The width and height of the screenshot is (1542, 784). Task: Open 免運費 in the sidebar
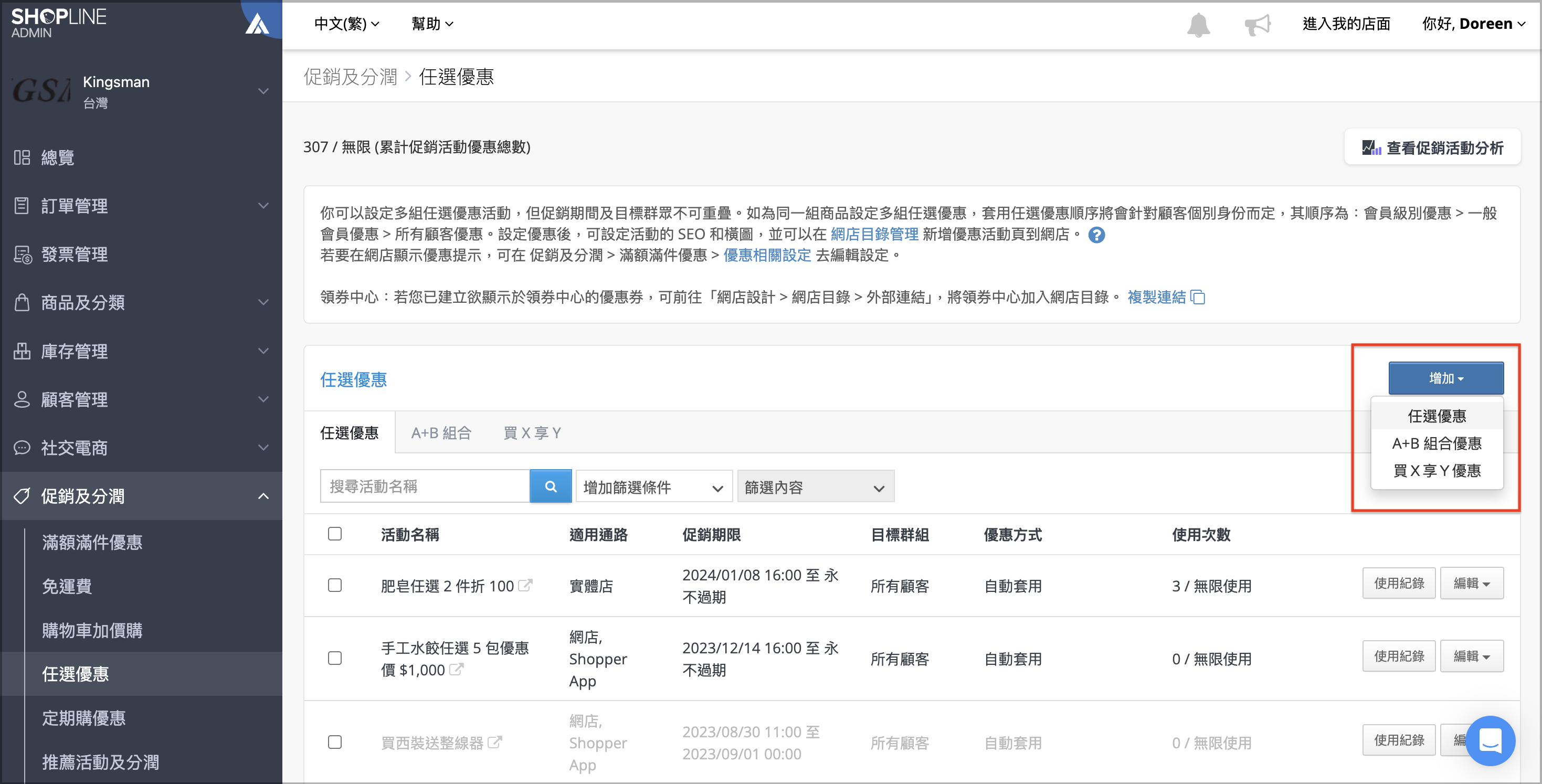(67, 587)
